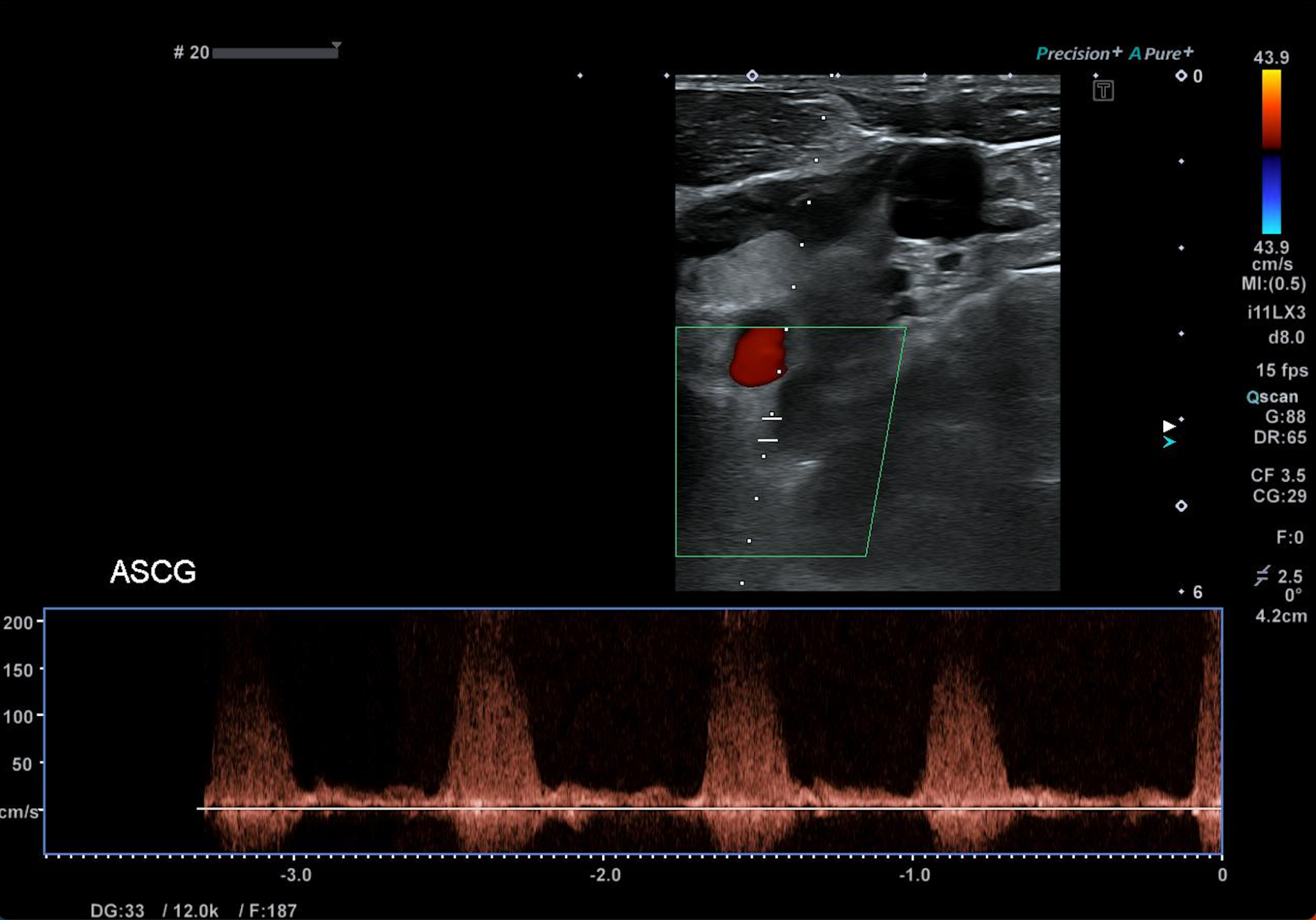Click the lower diamond on depth scale
This screenshot has height=920, width=1316.
pyautogui.click(x=1181, y=506)
